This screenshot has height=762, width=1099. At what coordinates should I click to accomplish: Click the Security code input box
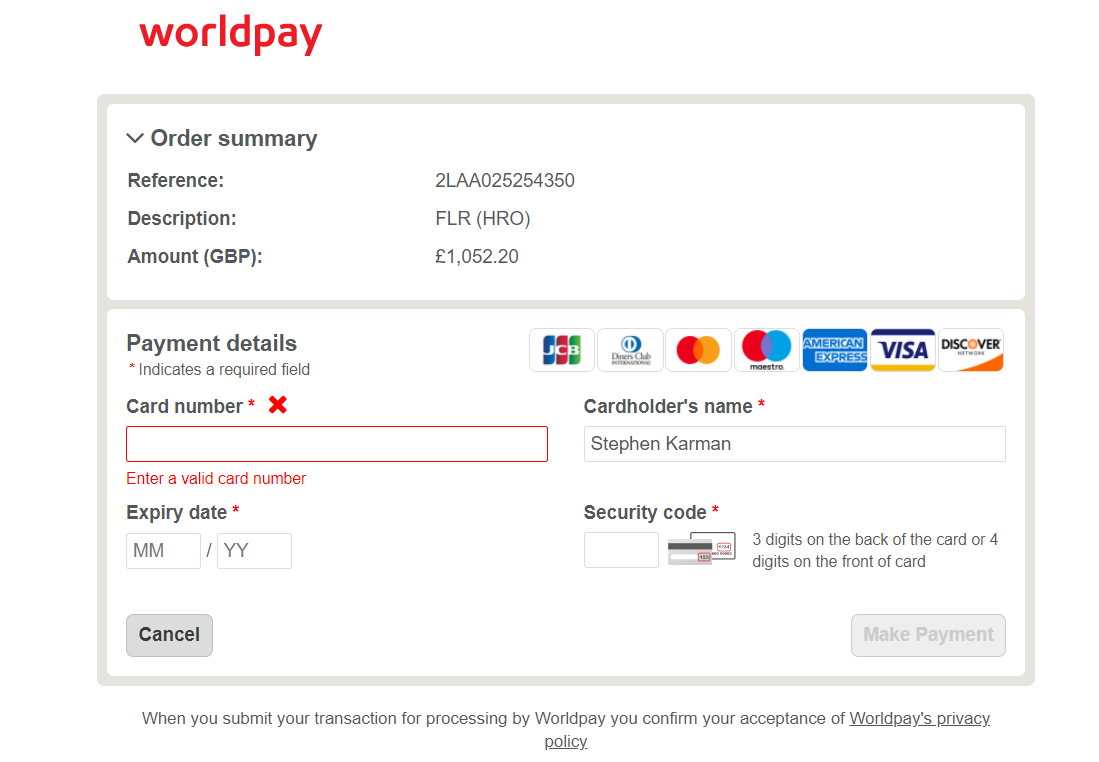click(621, 550)
